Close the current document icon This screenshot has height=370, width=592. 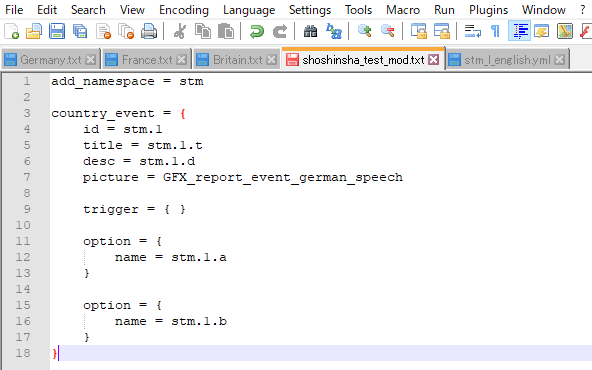103,31
